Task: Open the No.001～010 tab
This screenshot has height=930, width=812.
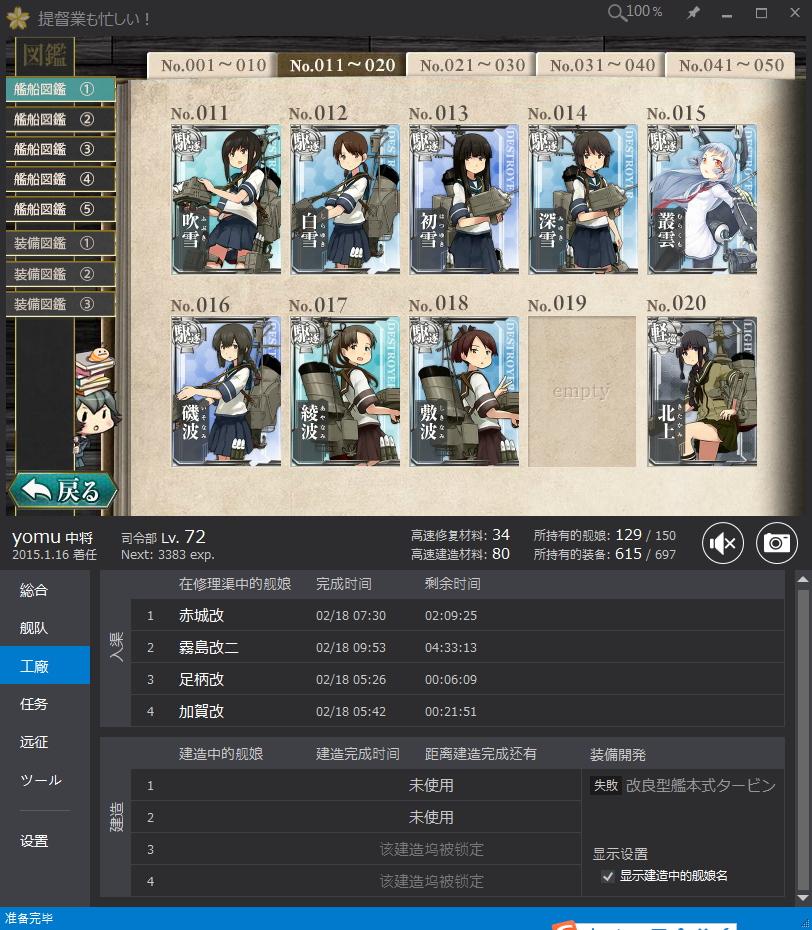Action: (x=213, y=65)
